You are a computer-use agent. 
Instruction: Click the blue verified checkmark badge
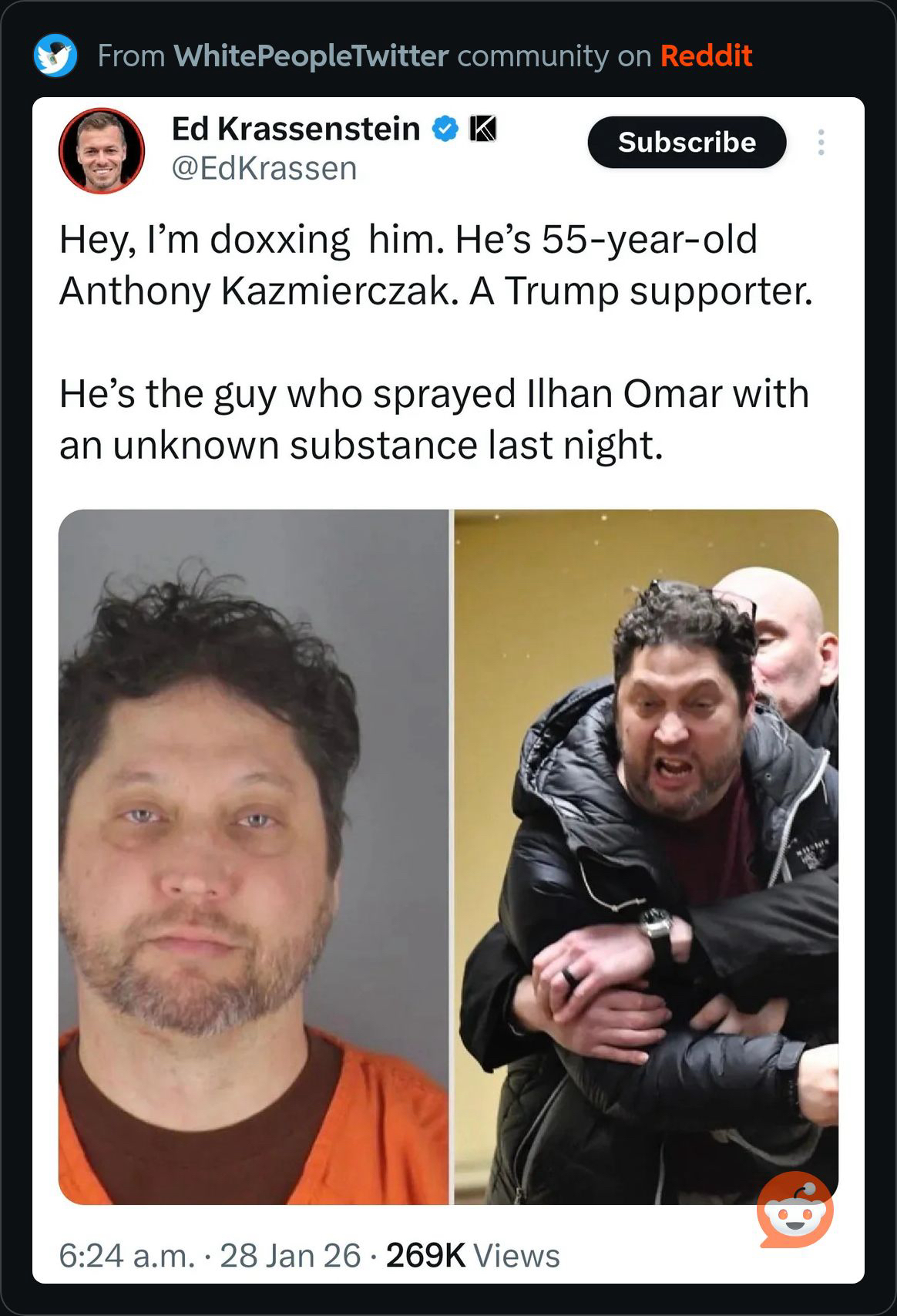(445, 129)
